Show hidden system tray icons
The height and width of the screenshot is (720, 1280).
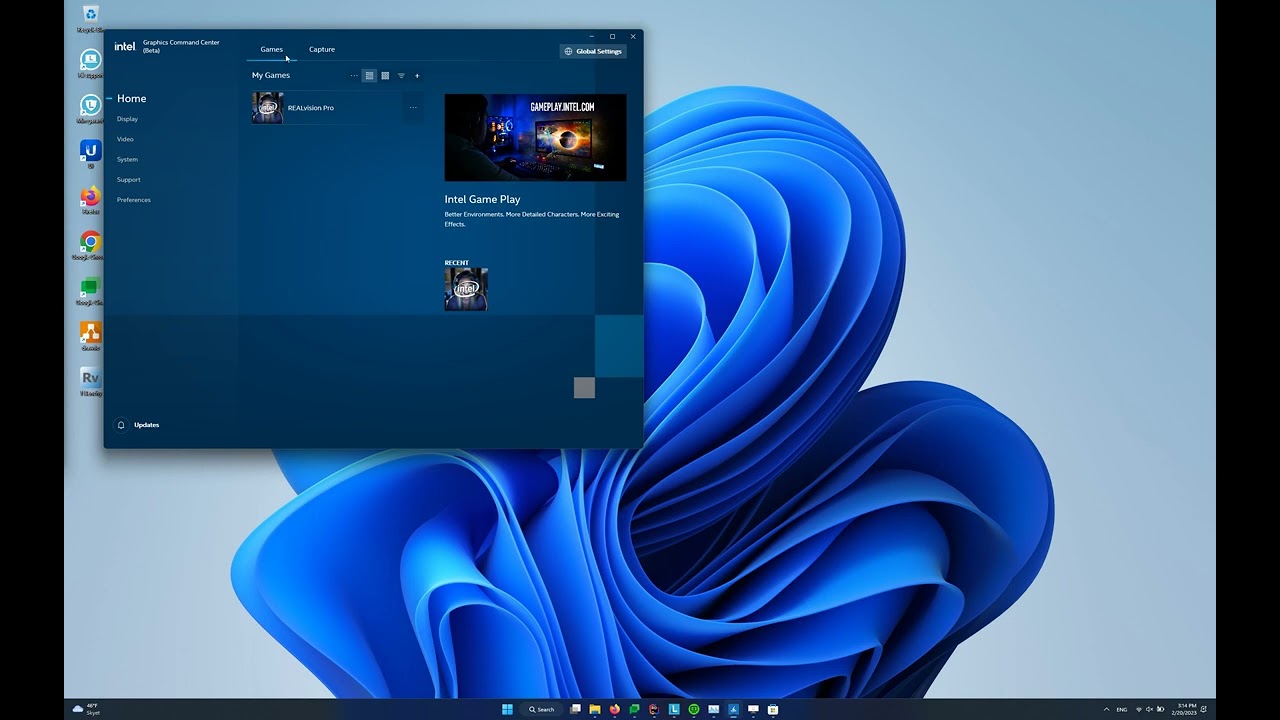[1106, 709]
